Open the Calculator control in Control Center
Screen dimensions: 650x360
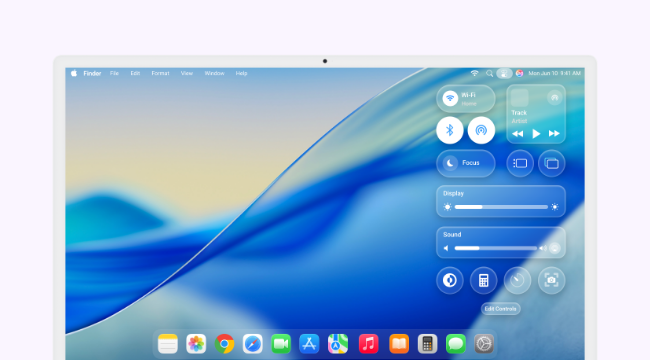coord(483,281)
